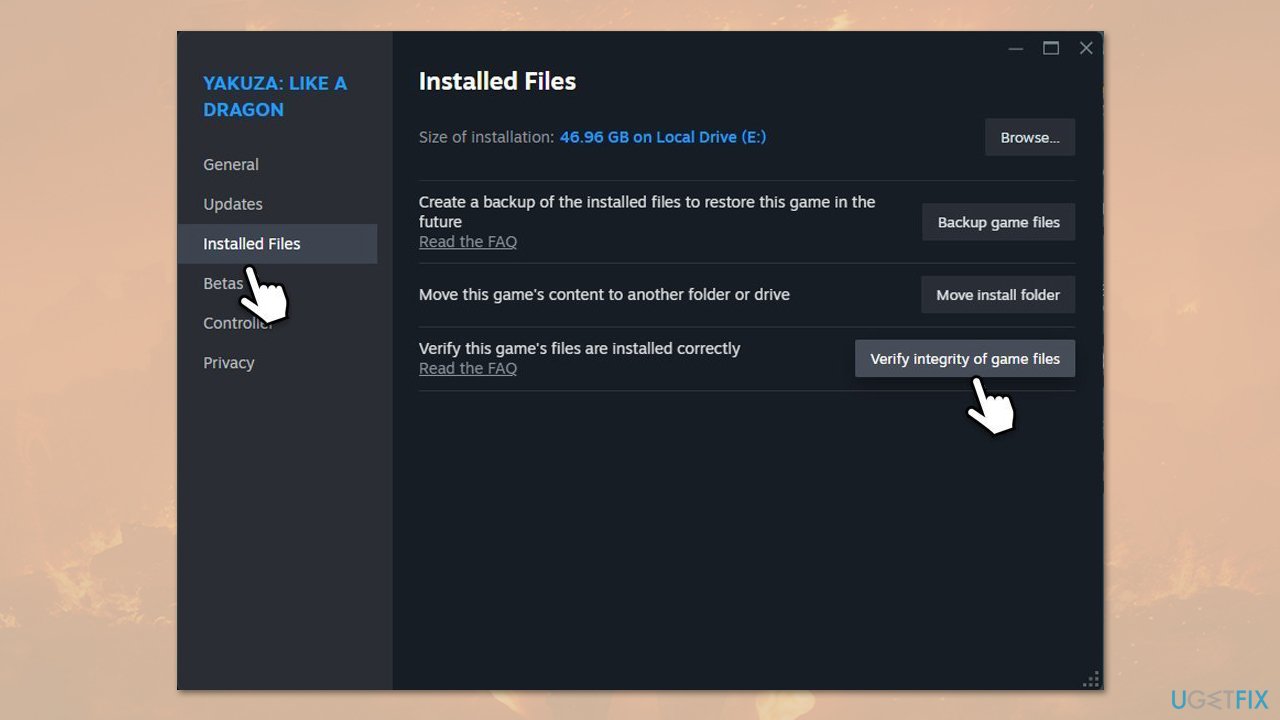Minimize the properties window
The image size is (1280, 720).
click(1015, 48)
